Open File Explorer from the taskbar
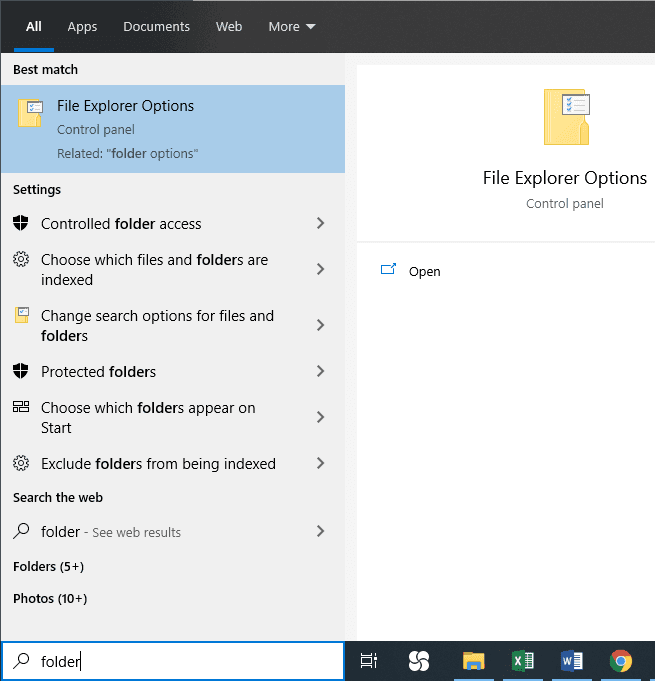This screenshot has width=655, height=681. point(474,661)
